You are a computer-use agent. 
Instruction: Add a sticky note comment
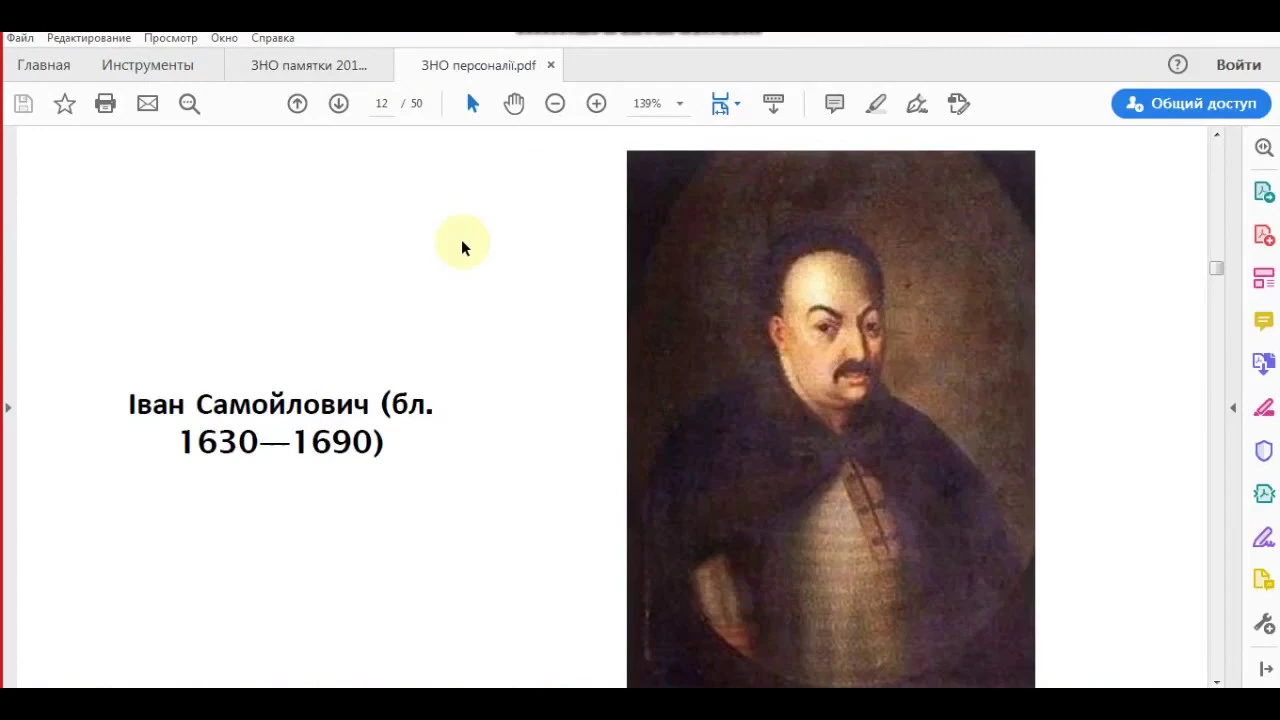pyautogui.click(x=834, y=103)
